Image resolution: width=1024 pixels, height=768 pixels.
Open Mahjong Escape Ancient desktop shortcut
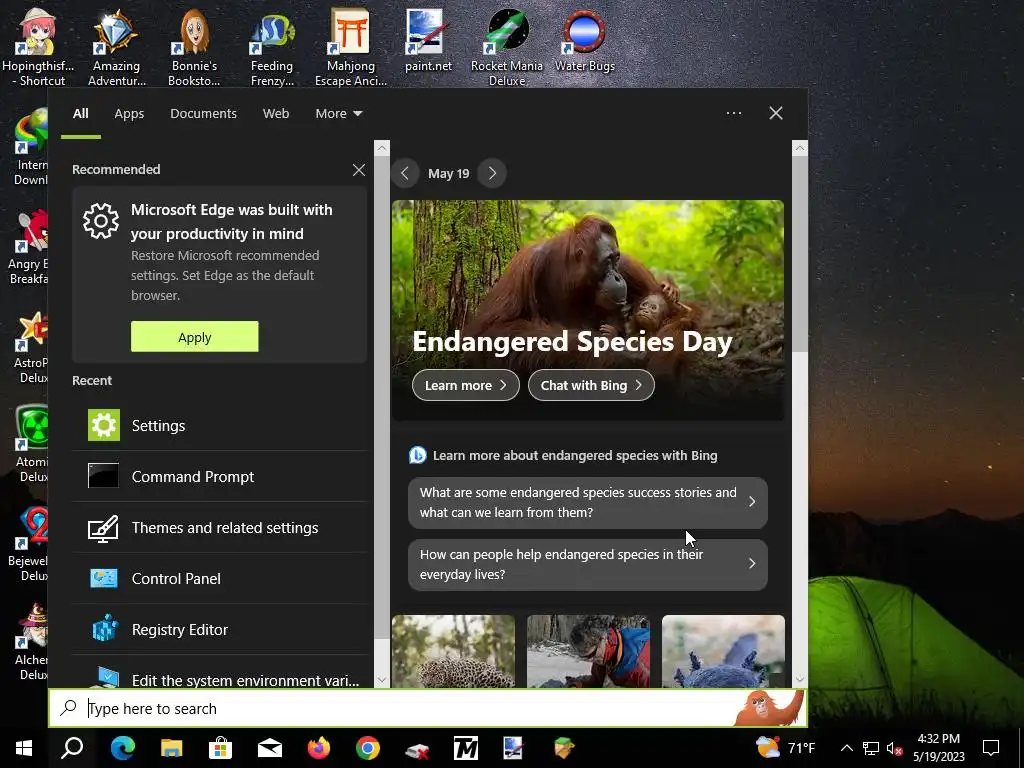click(x=351, y=47)
